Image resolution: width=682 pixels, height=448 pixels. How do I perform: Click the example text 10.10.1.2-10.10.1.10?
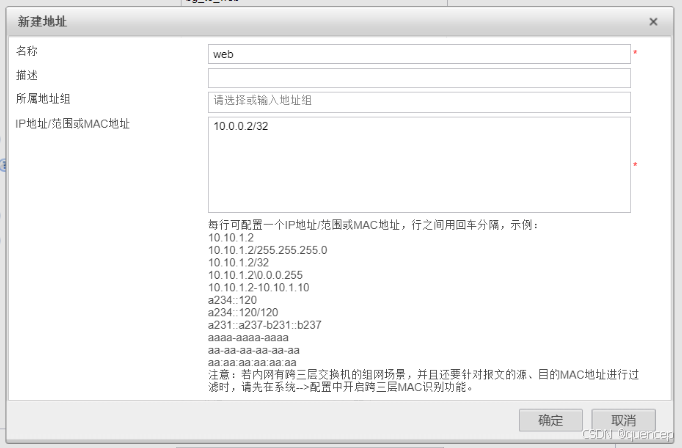[259, 288]
